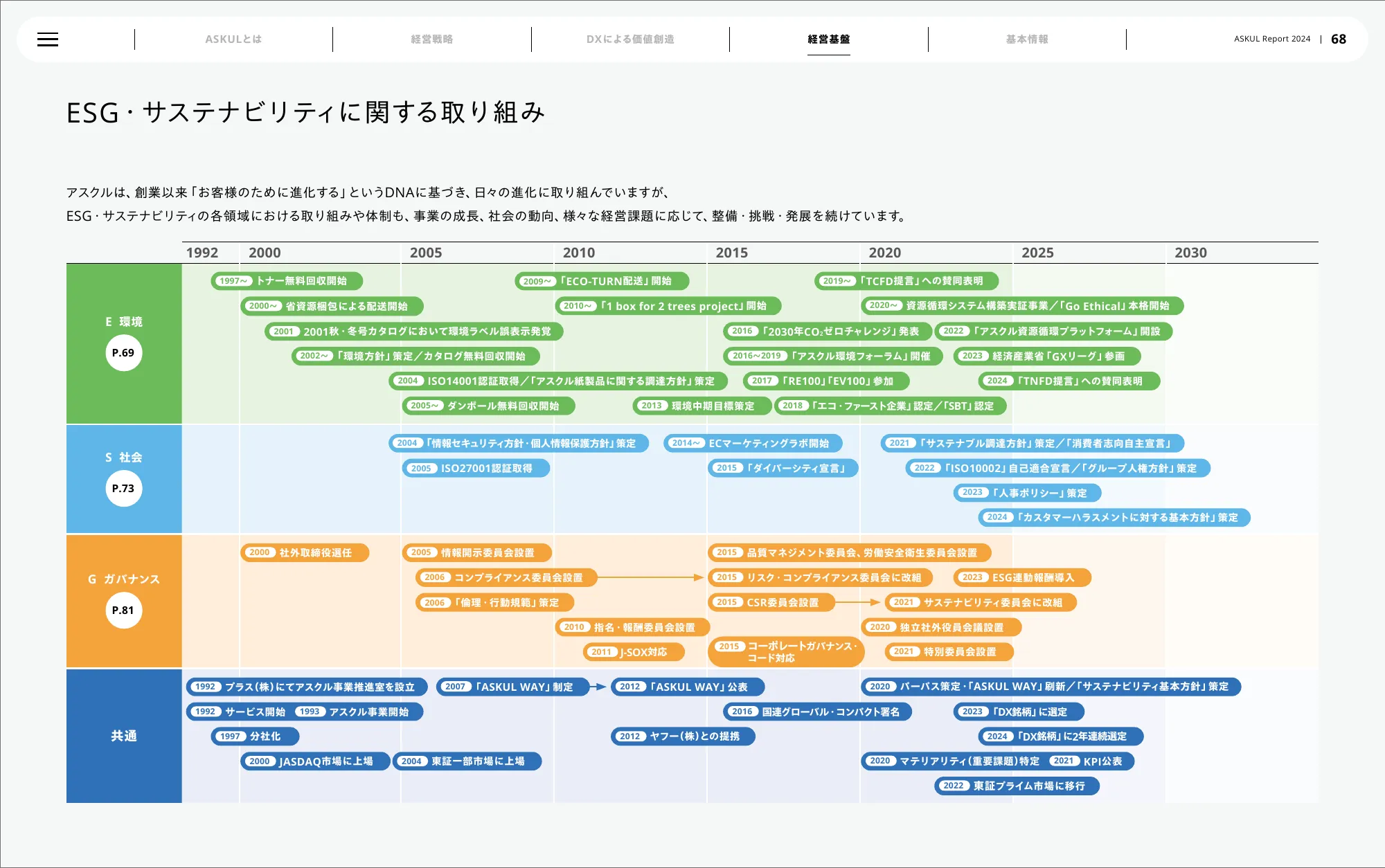This screenshot has width=1385, height=868.
Task: Go to the 基本情報 tab
Action: (x=1027, y=39)
